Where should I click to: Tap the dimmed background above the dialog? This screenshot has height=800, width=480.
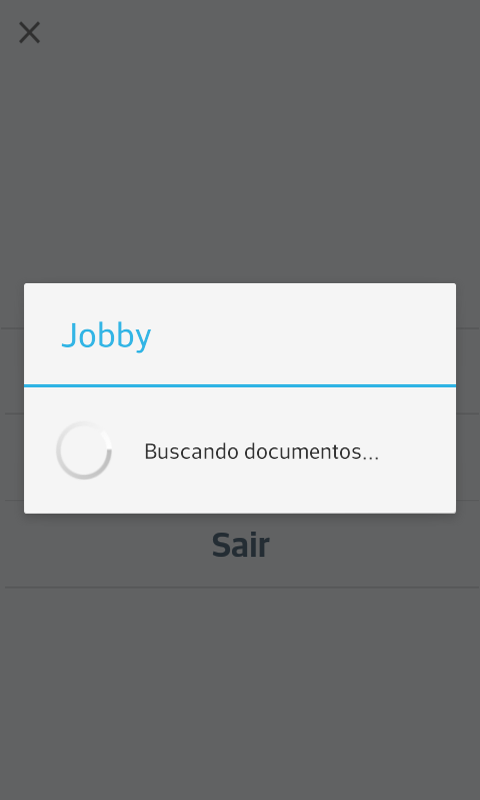click(x=240, y=153)
